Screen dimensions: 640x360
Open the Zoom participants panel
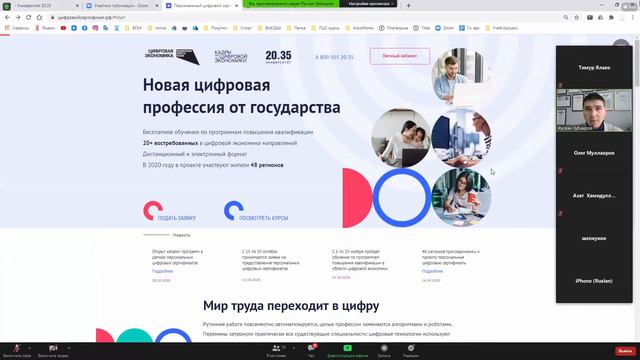[x=276, y=350]
